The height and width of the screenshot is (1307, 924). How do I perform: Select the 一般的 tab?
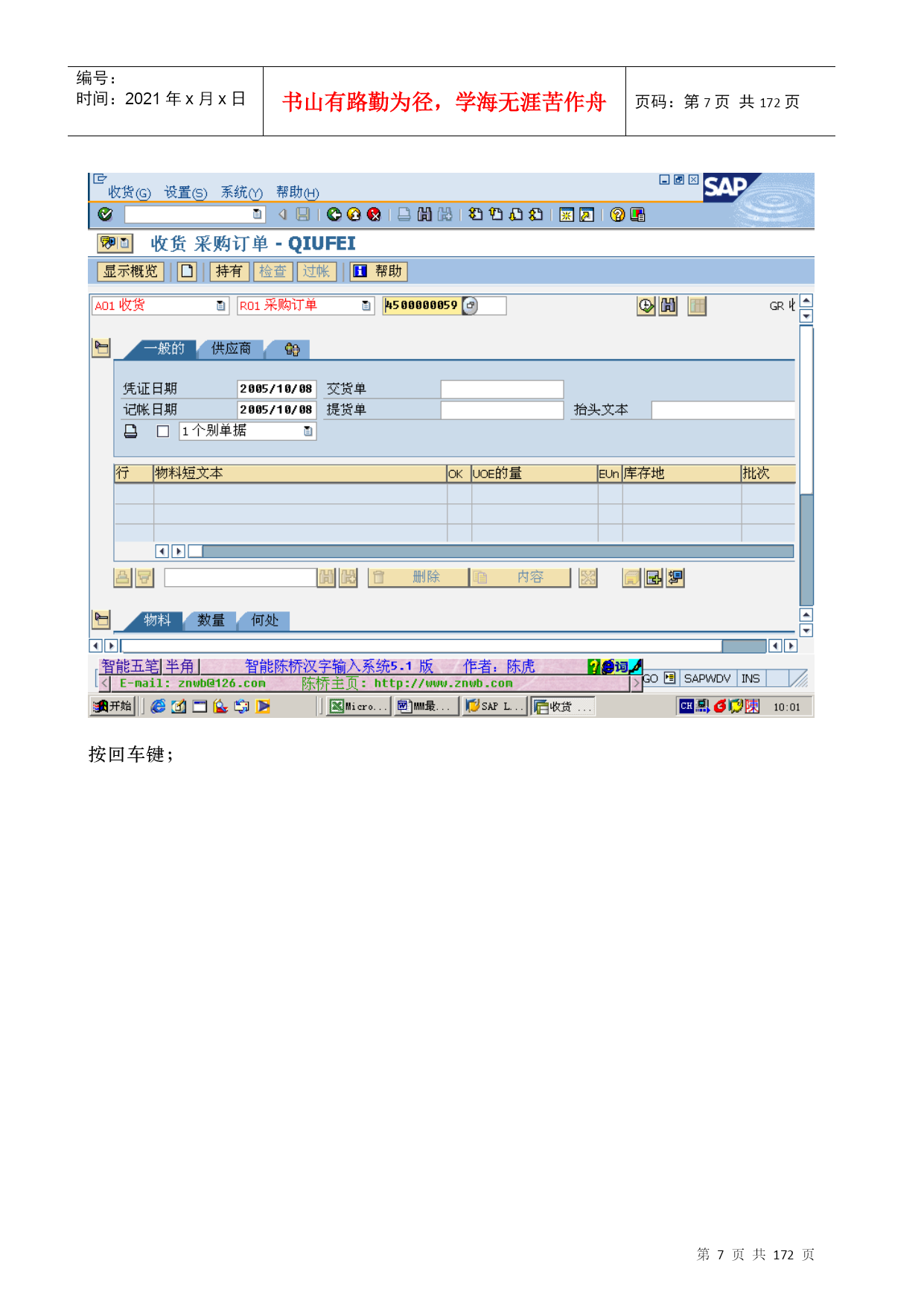pos(164,349)
